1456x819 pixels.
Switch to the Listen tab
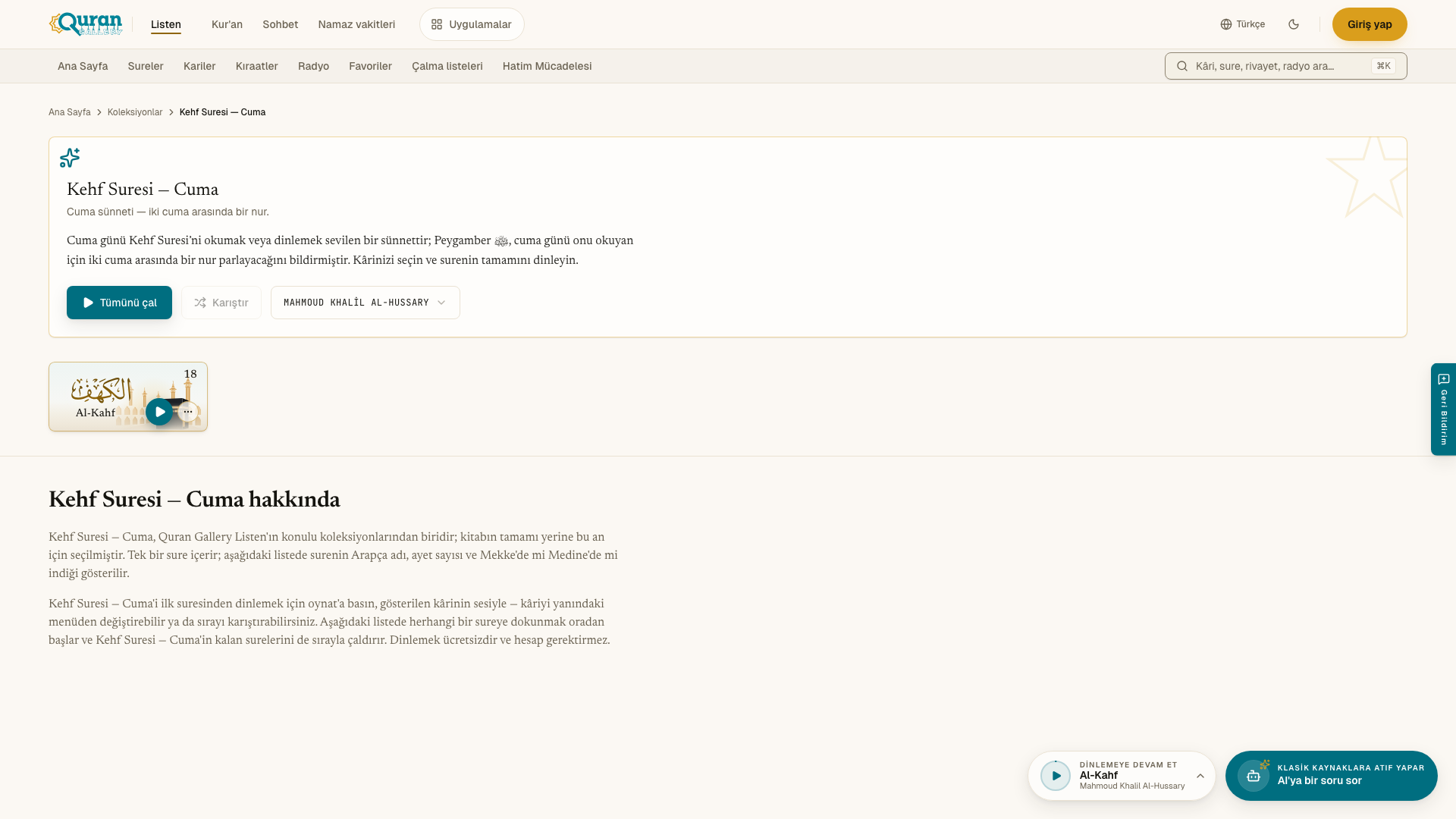click(166, 24)
